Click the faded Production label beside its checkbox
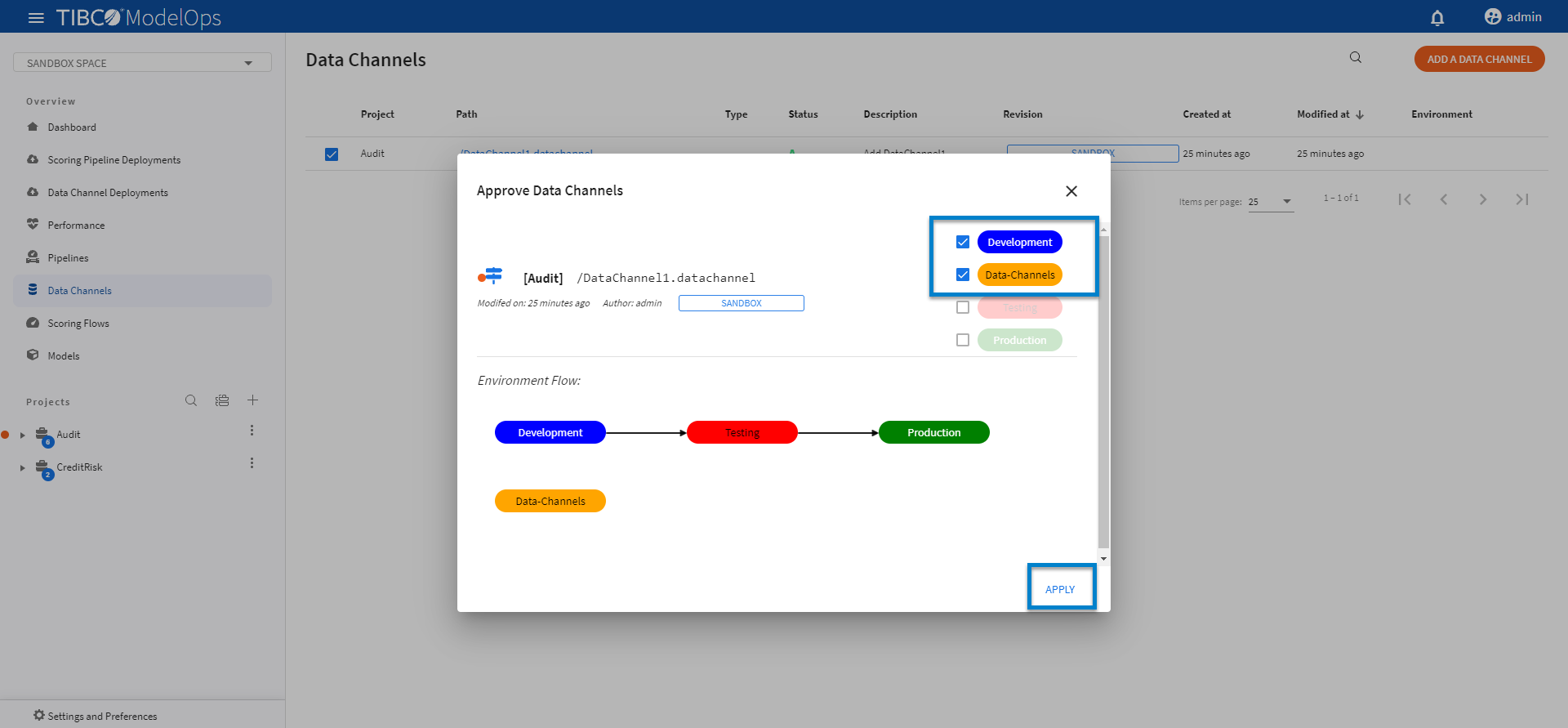This screenshot has height=728, width=1568. (1019, 340)
